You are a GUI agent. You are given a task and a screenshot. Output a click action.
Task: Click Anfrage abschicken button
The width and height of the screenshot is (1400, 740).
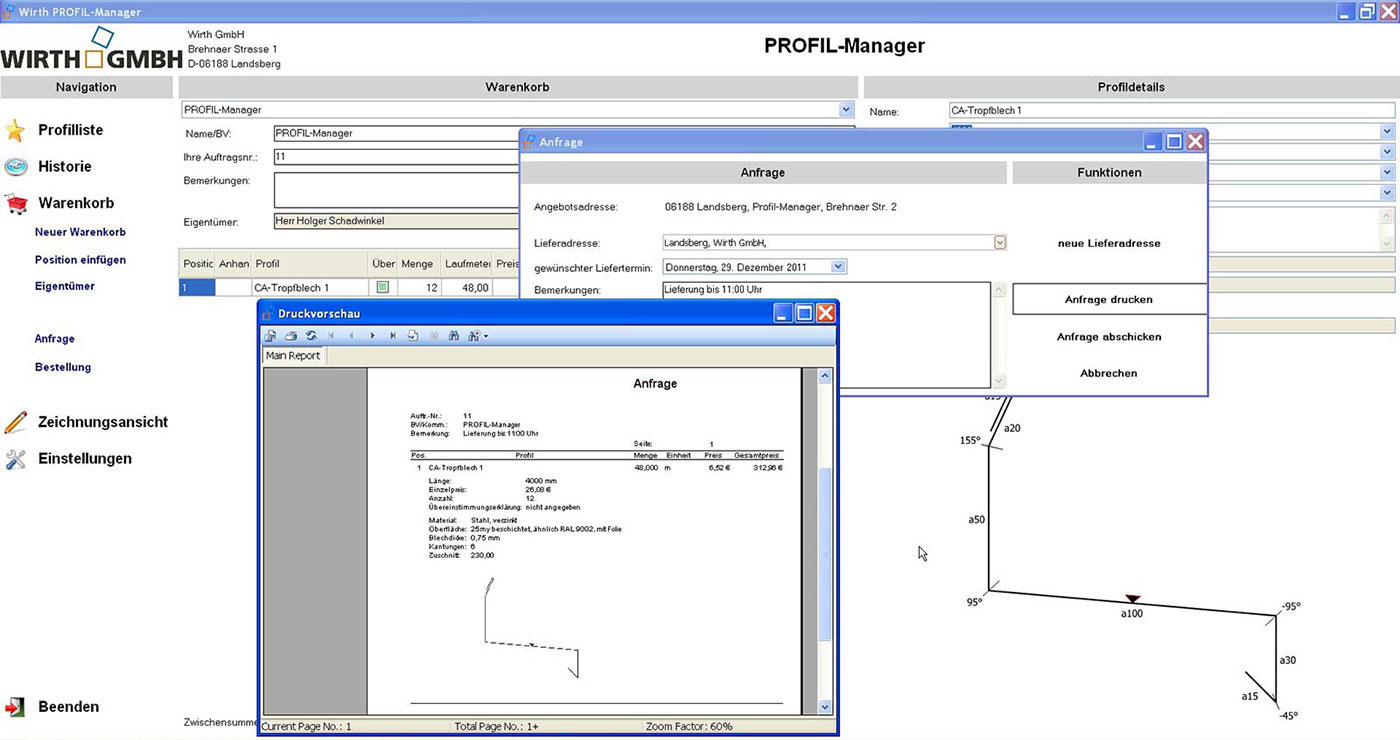(1109, 337)
